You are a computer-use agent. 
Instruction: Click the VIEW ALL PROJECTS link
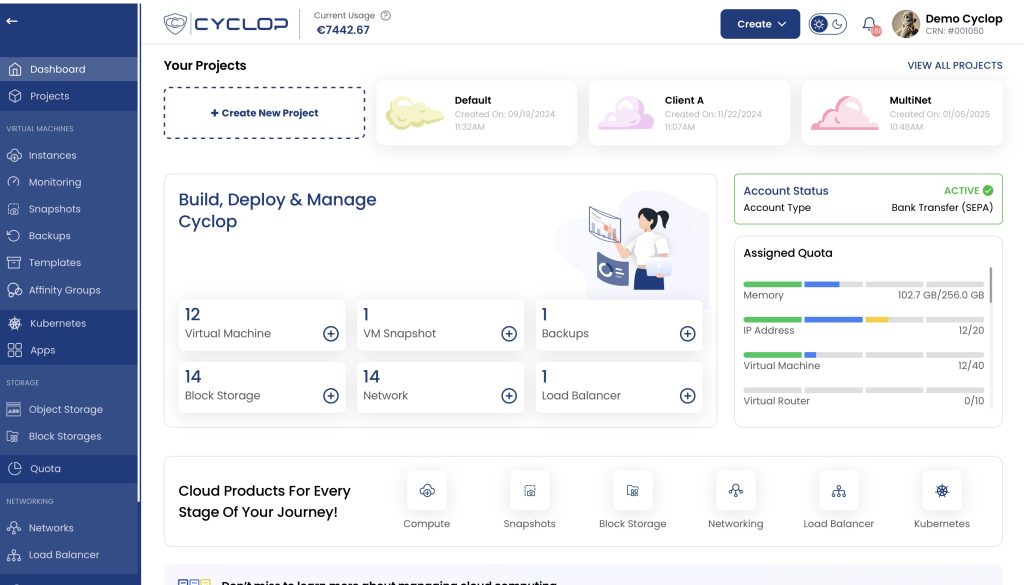pos(954,65)
